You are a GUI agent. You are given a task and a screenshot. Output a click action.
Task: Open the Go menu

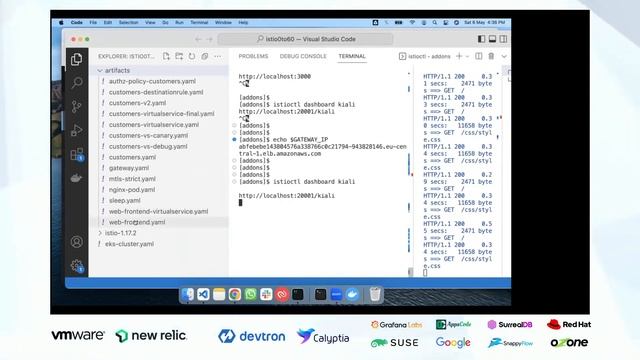[165, 22]
